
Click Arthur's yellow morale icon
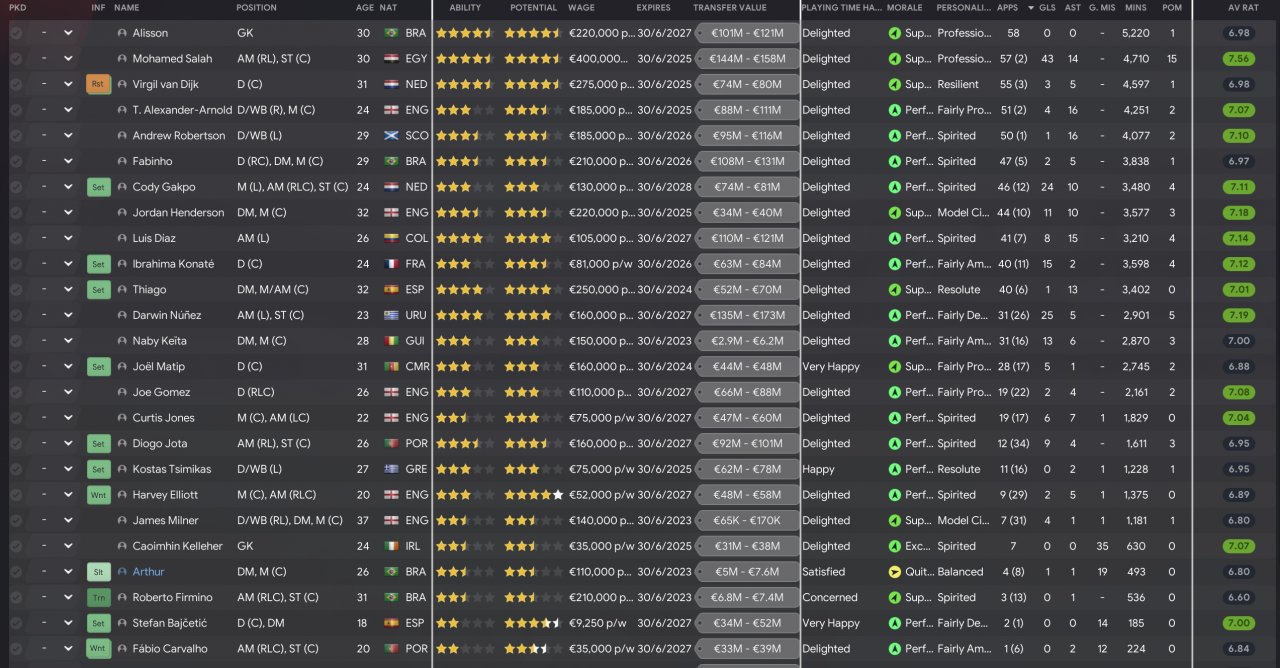pos(894,572)
